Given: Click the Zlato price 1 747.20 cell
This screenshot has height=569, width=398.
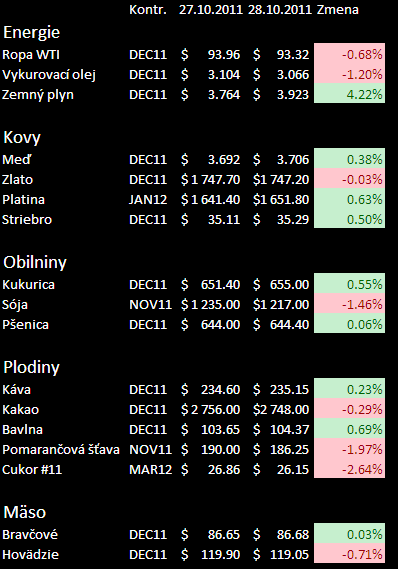Looking at the screenshot, I should click(x=281, y=180).
